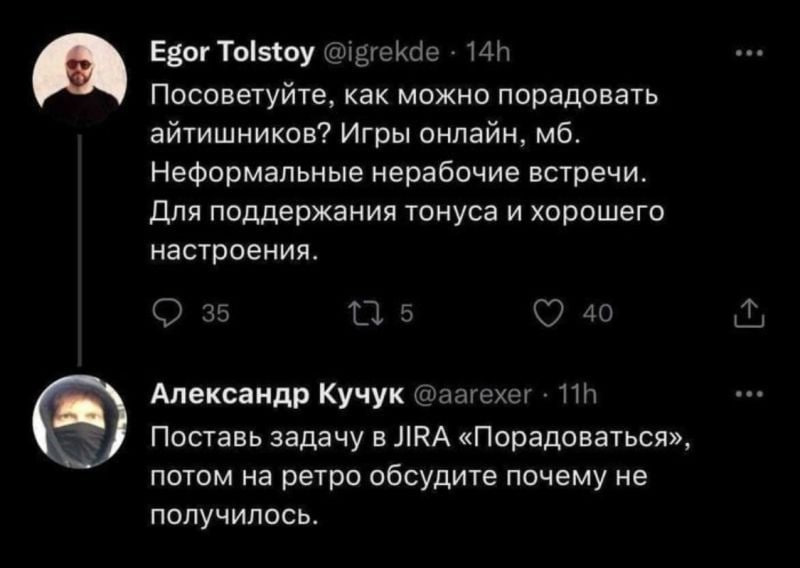The image size is (800, 568).
Task: Open Александр Кучук's avatar
Action: [x=79, y=422]
